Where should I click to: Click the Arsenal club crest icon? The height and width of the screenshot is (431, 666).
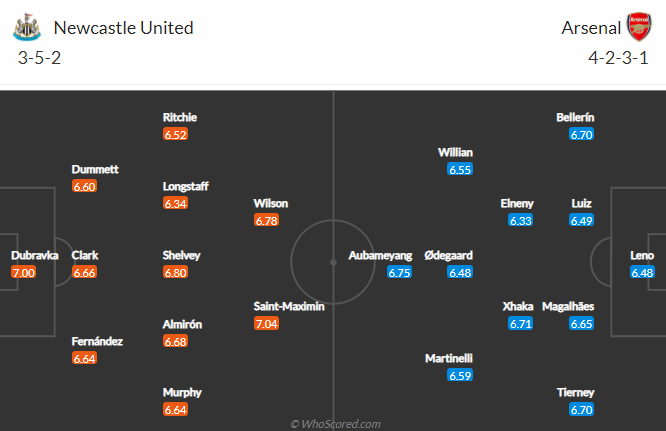pos(638,27)
